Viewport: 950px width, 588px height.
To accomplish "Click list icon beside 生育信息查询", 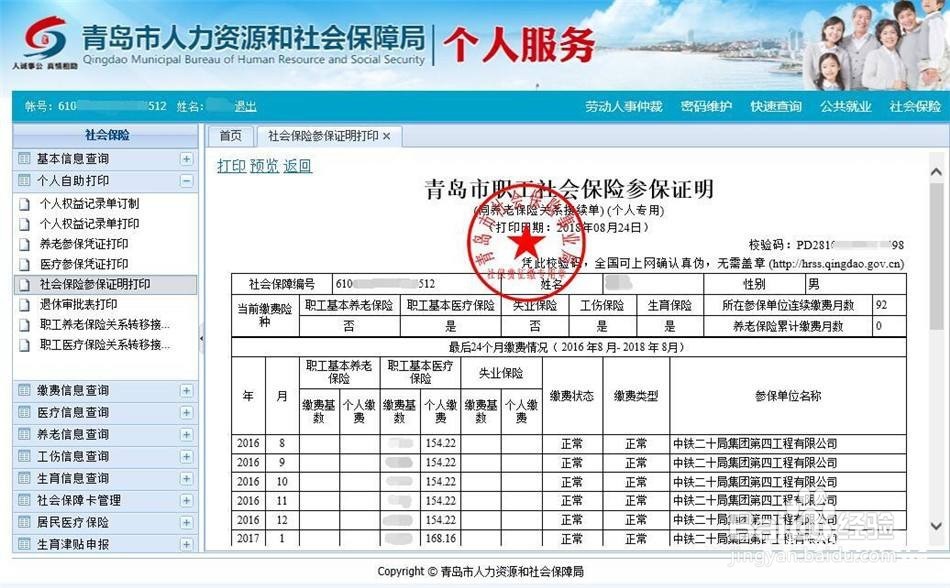I will [x=24, y=478].
